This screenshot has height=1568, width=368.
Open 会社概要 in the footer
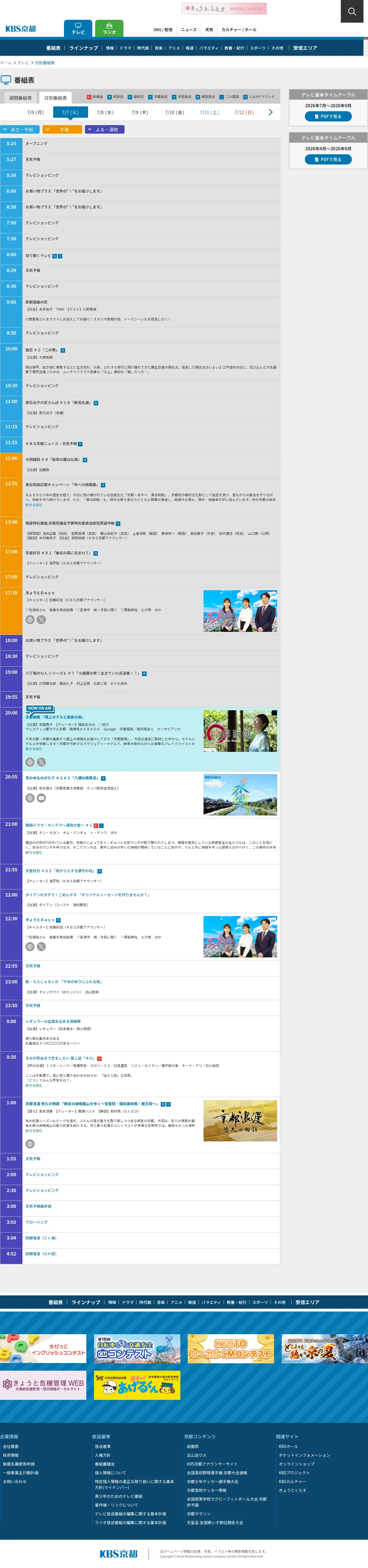pyautogui.click(x=11, y=1446)
